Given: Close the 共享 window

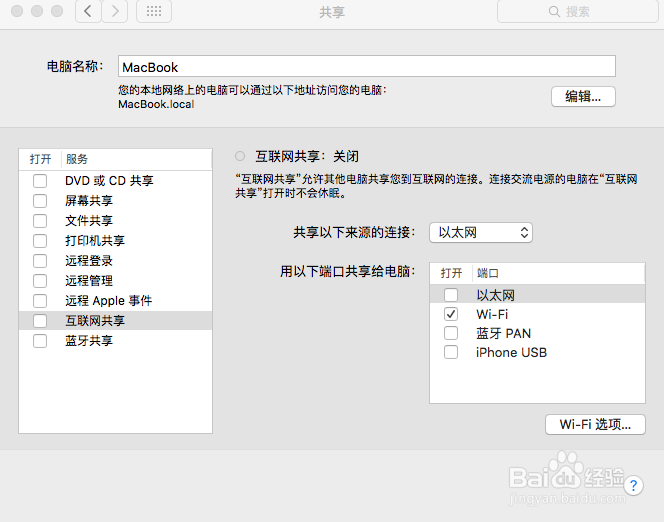Looking at the screenshot, I should [17, 11].
